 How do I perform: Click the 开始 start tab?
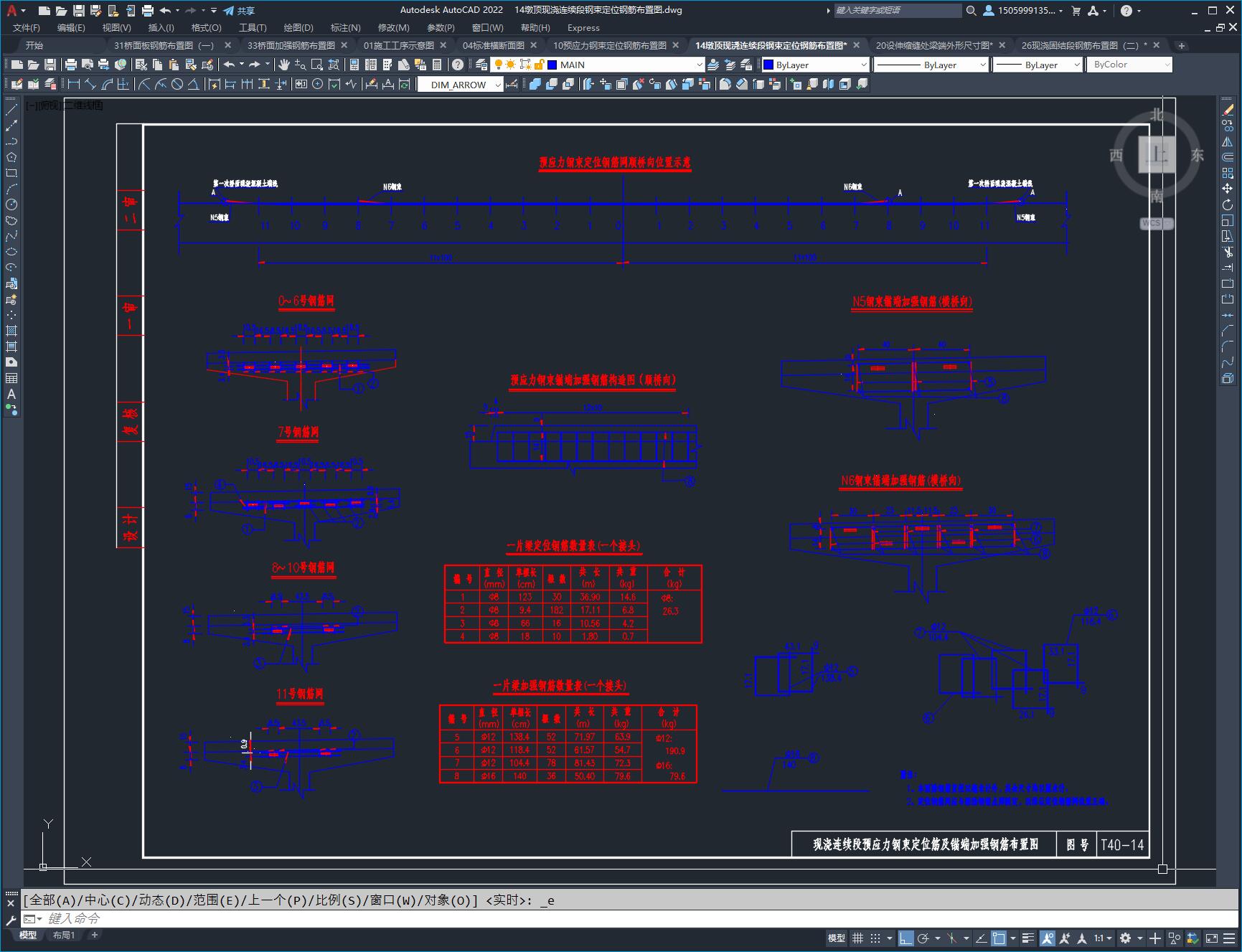(34, 45)
